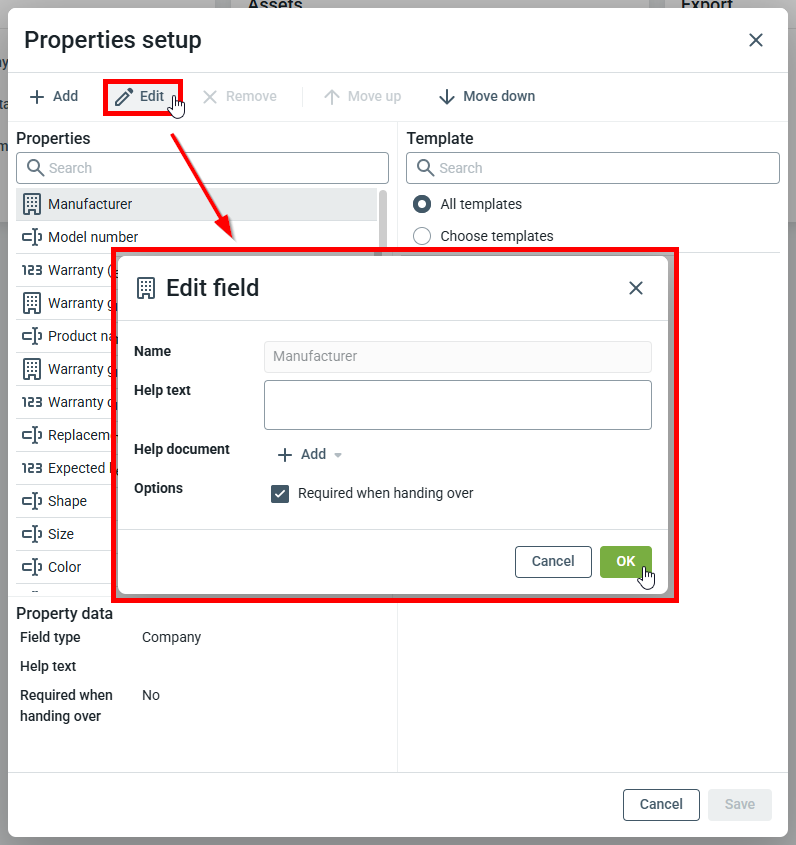Click the Model number text field icon

coord(32,237)
